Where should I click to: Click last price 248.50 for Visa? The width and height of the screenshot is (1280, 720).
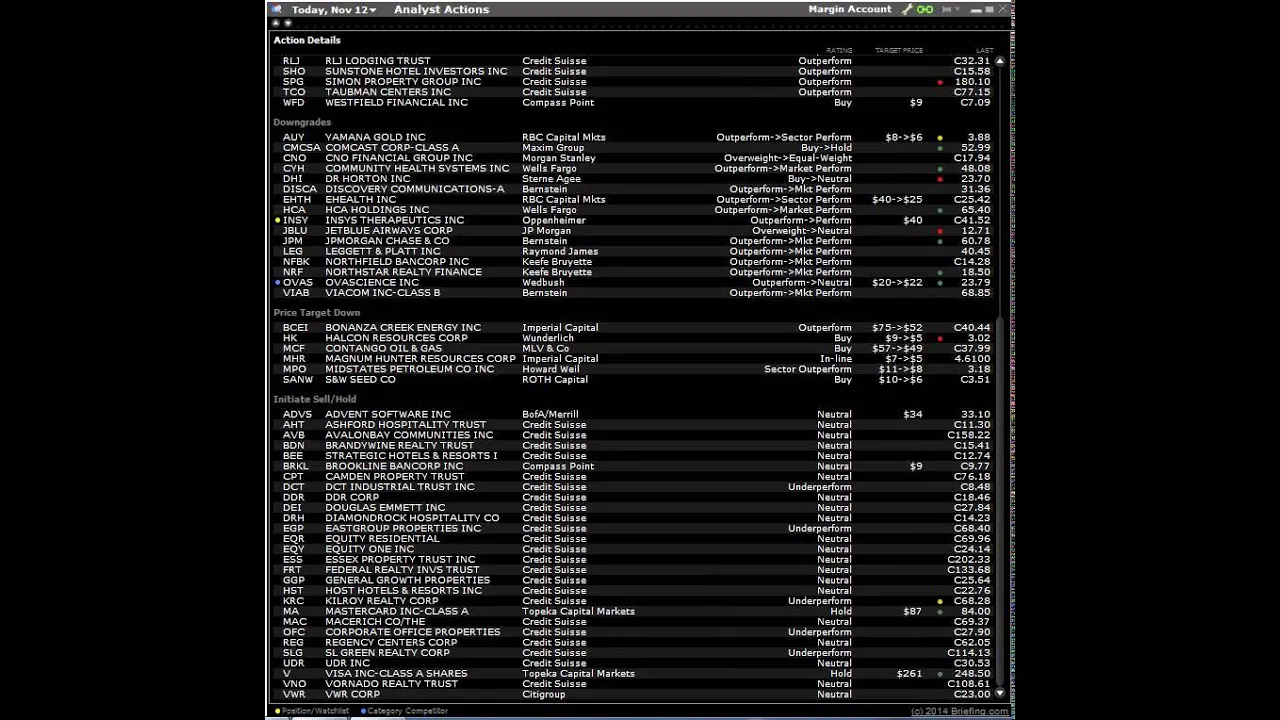(973, 674)
